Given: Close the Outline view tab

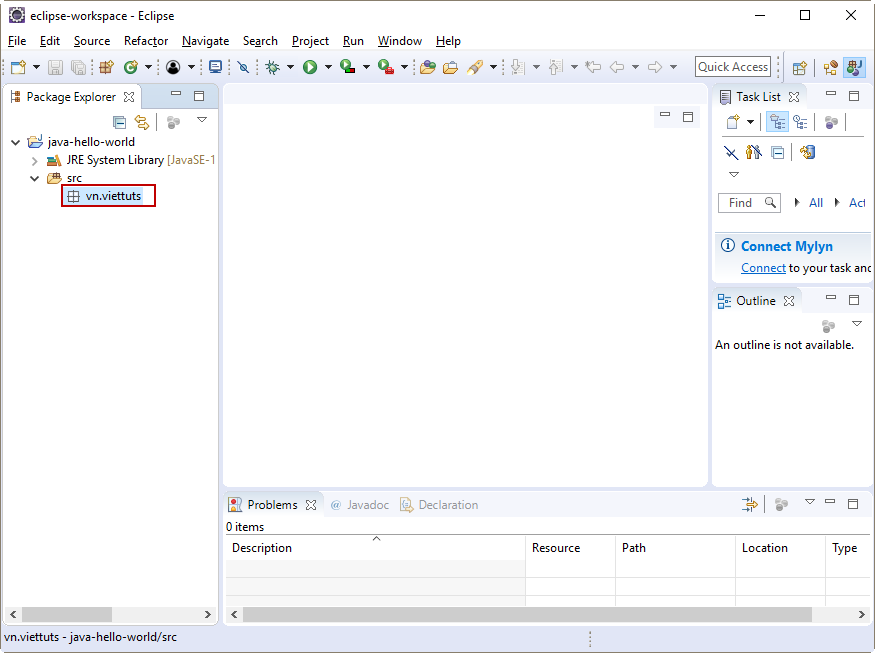Looking at the screenshot, I should [789, 301].
